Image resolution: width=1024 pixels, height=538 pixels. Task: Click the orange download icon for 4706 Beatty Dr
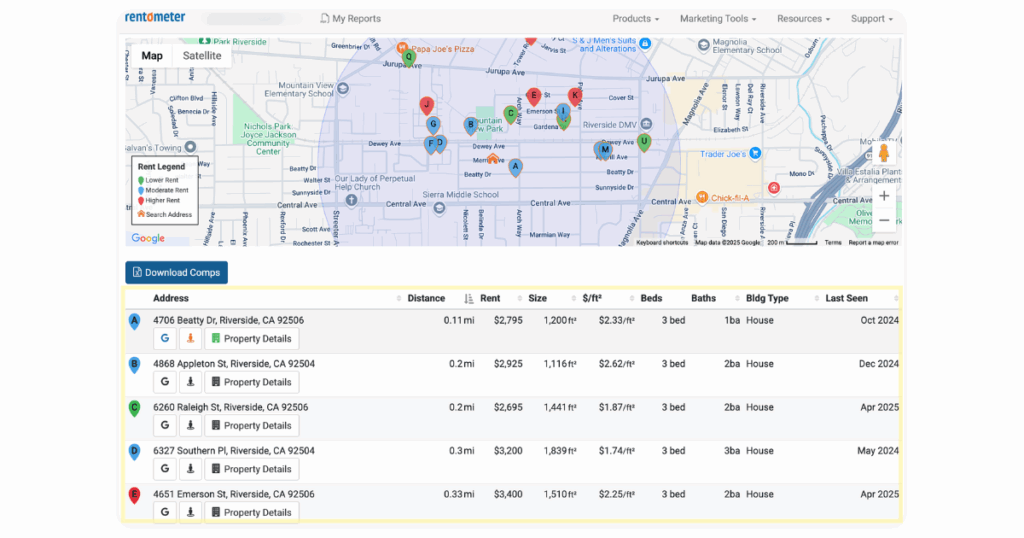click(x=190, y=339)
